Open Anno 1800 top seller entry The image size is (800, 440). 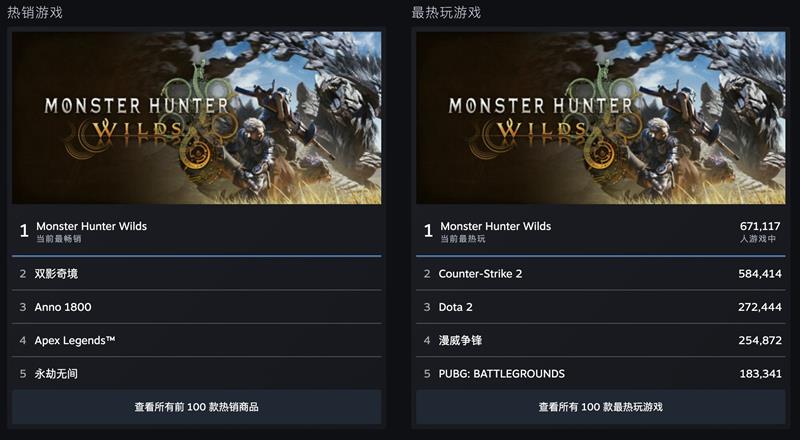click(196, 307)
